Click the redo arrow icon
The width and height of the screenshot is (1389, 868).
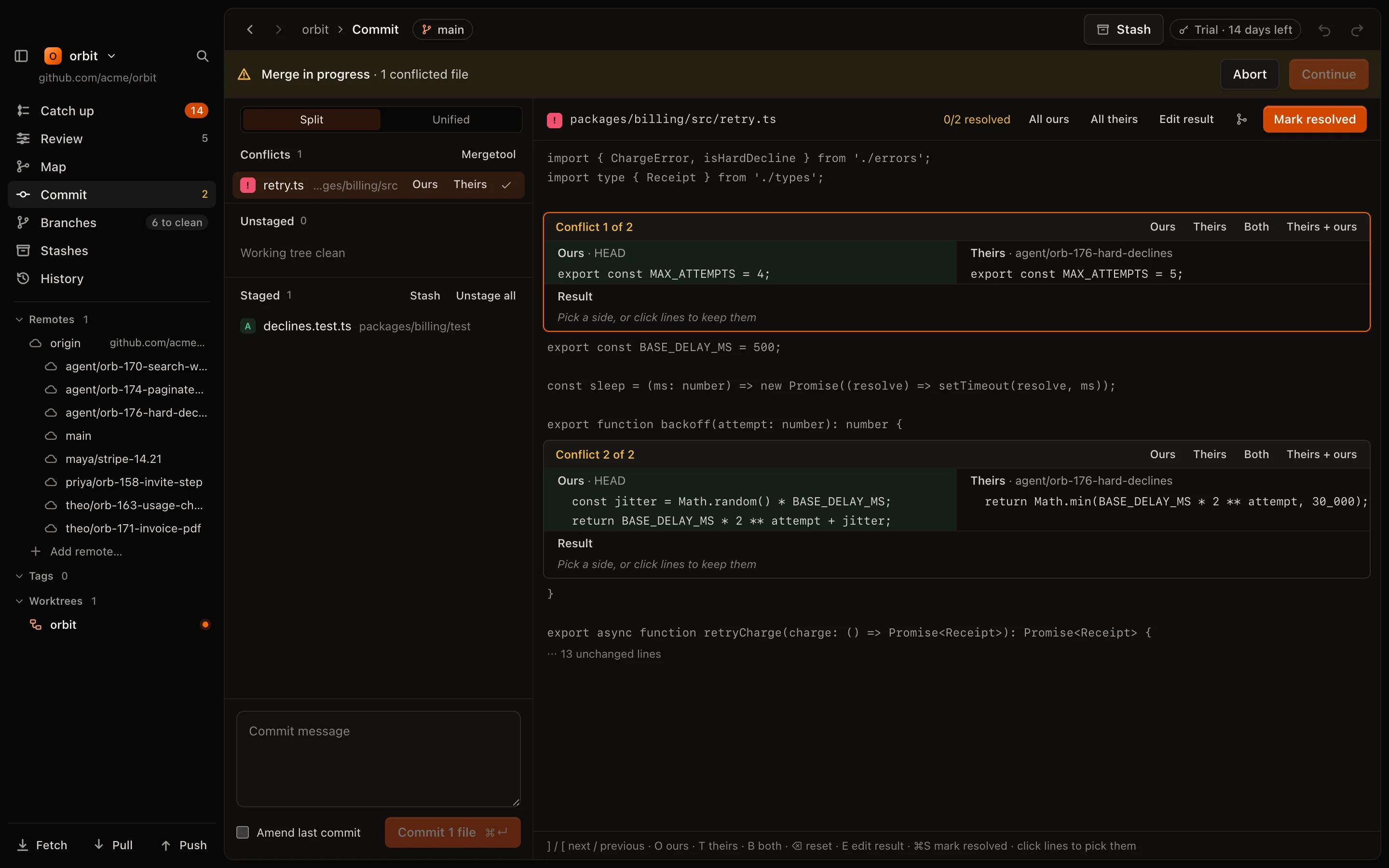tap(1357, 30)
